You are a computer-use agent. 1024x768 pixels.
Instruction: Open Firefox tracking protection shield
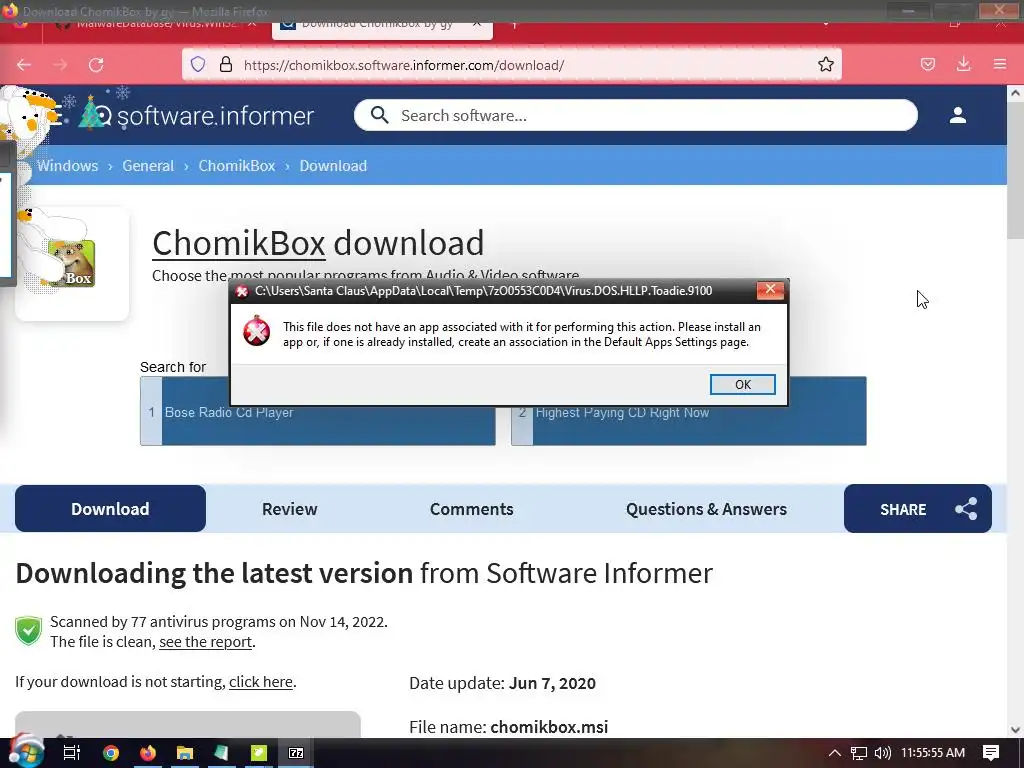(x=198, y=64)
